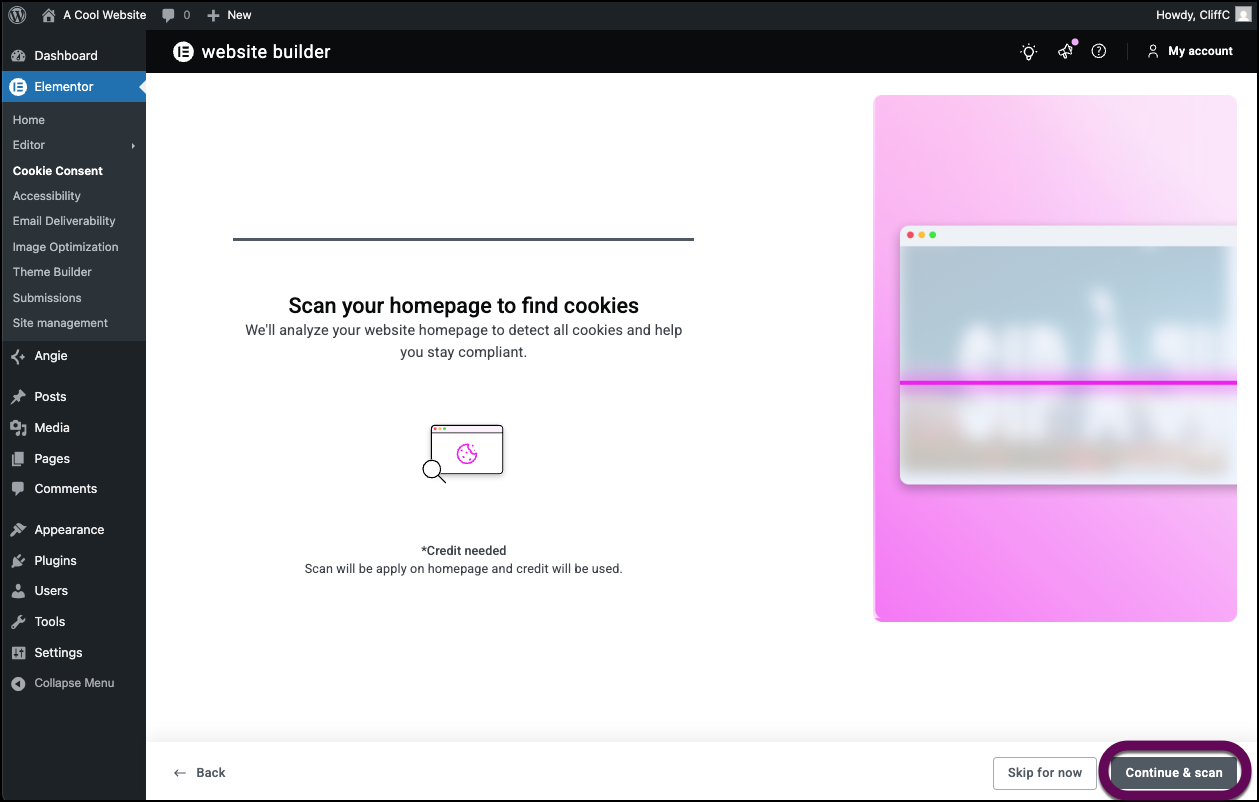1259x802 pixels.
Task: Click the *Credit needed note
Action: point(464,551)
